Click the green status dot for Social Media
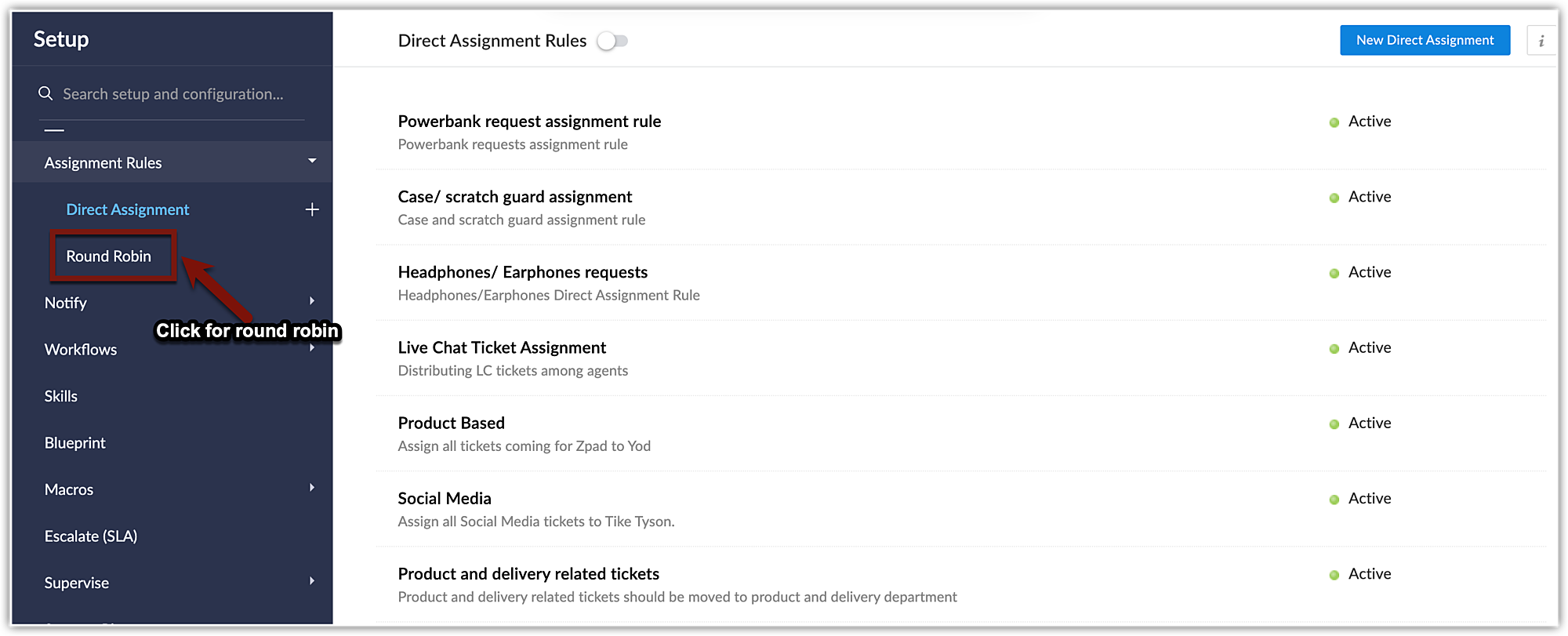Screen dimensions: 1568x636 click(x=1334, y=500)
